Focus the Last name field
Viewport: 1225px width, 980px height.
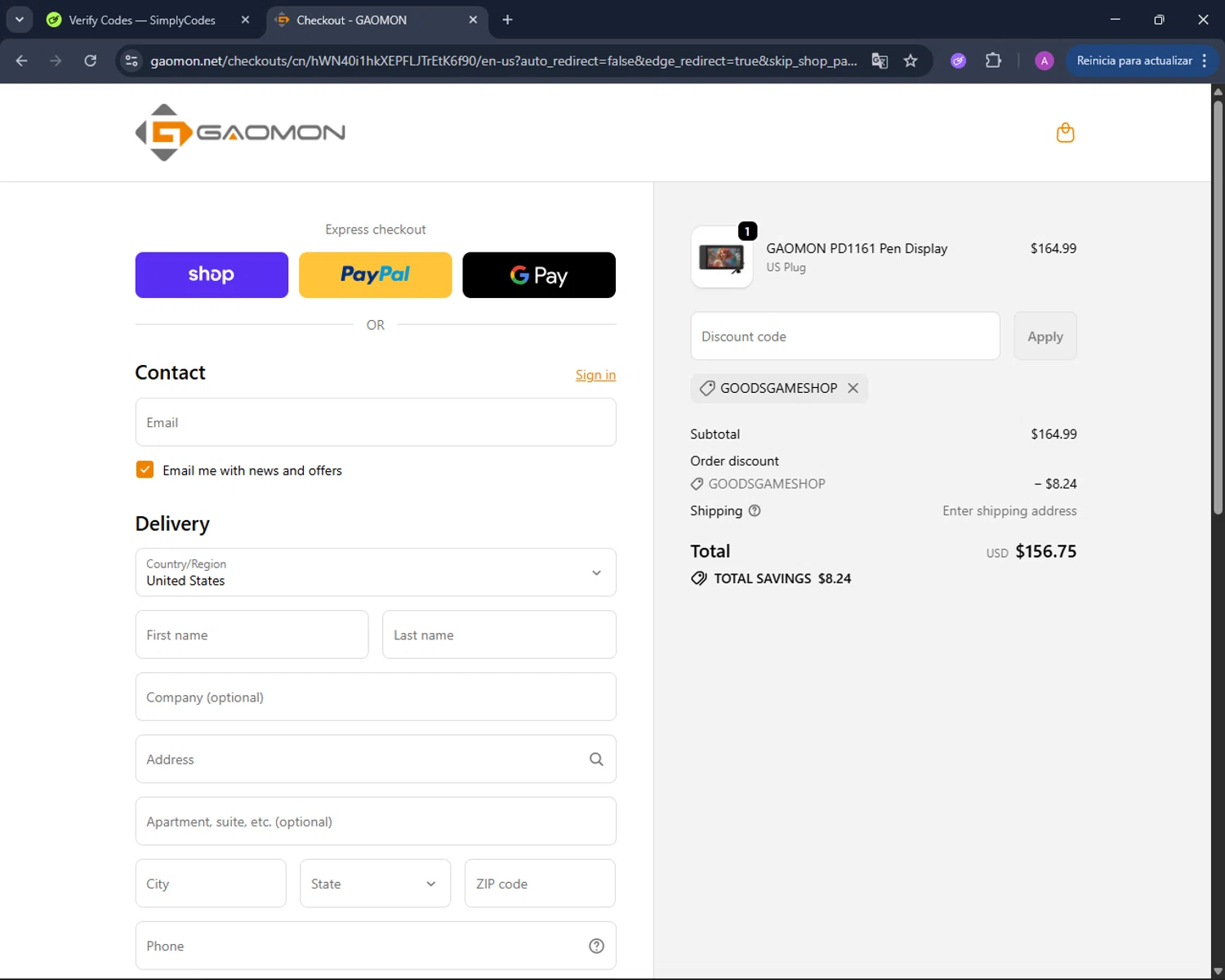(499, 635)
